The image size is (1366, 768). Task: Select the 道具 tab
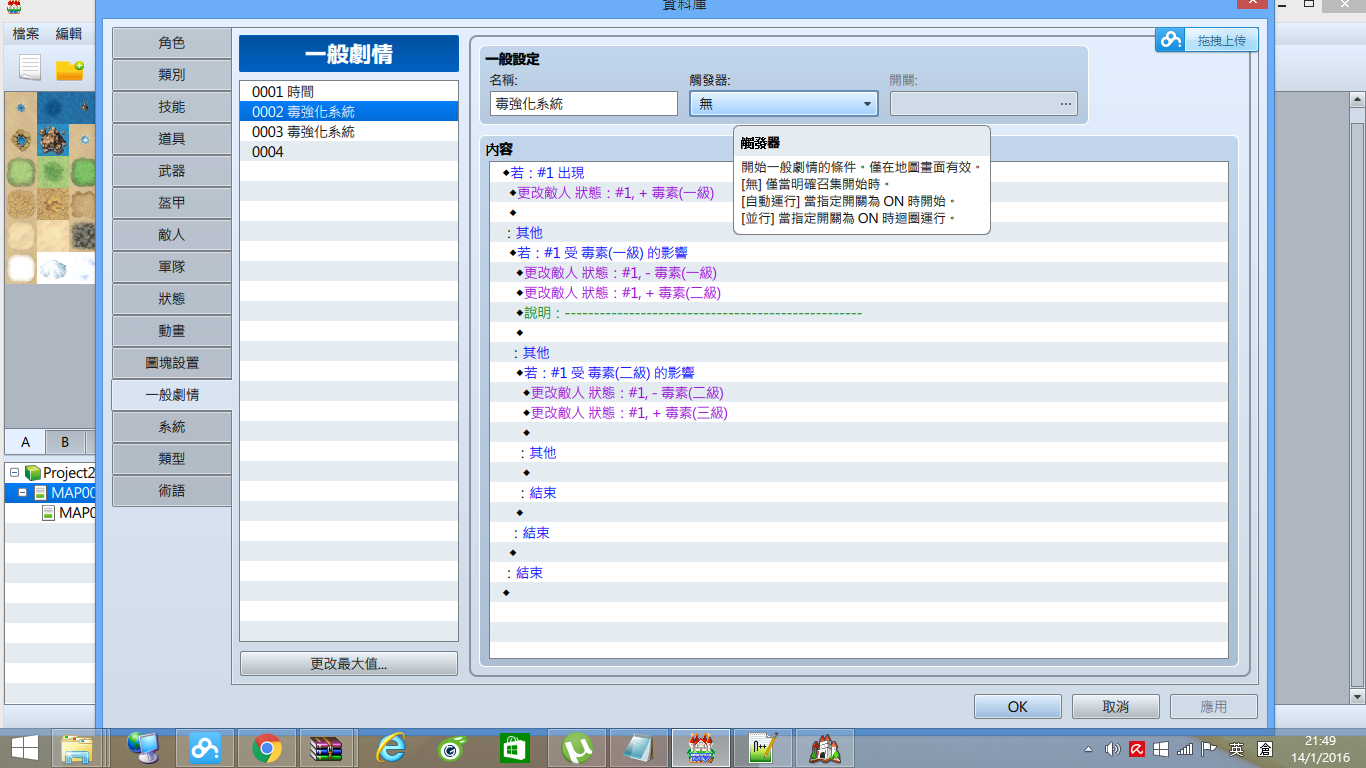coord(171,139)
